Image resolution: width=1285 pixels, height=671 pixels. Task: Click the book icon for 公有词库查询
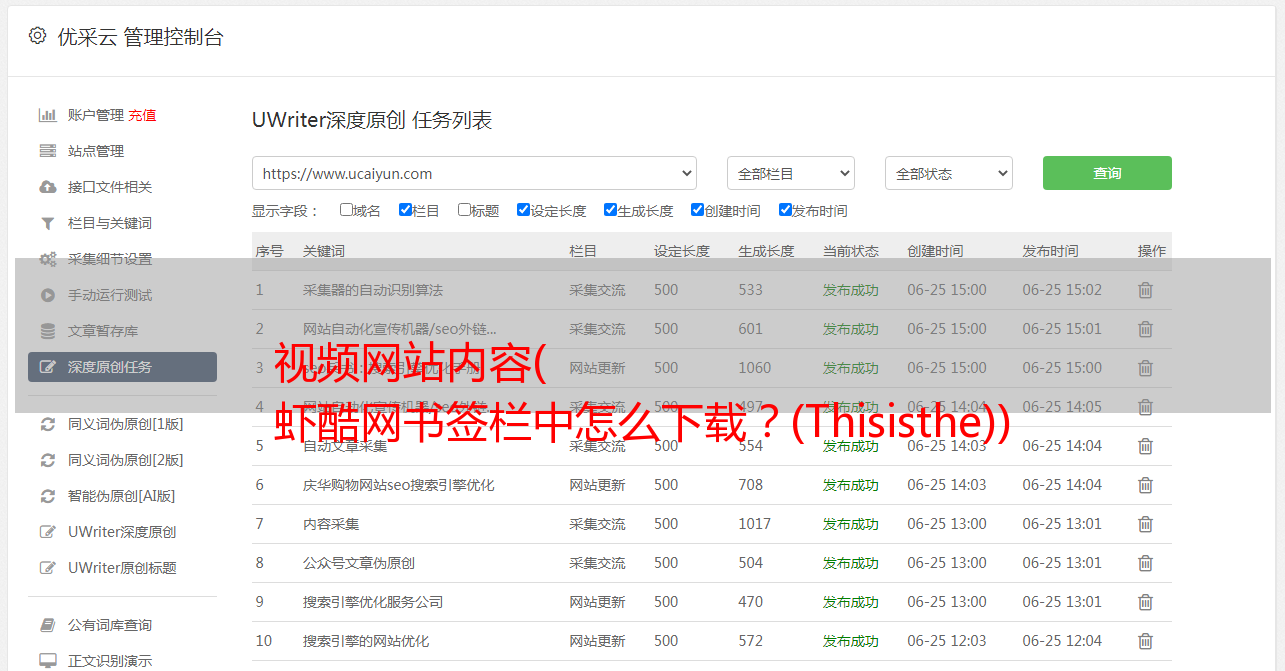click(47, 625)
